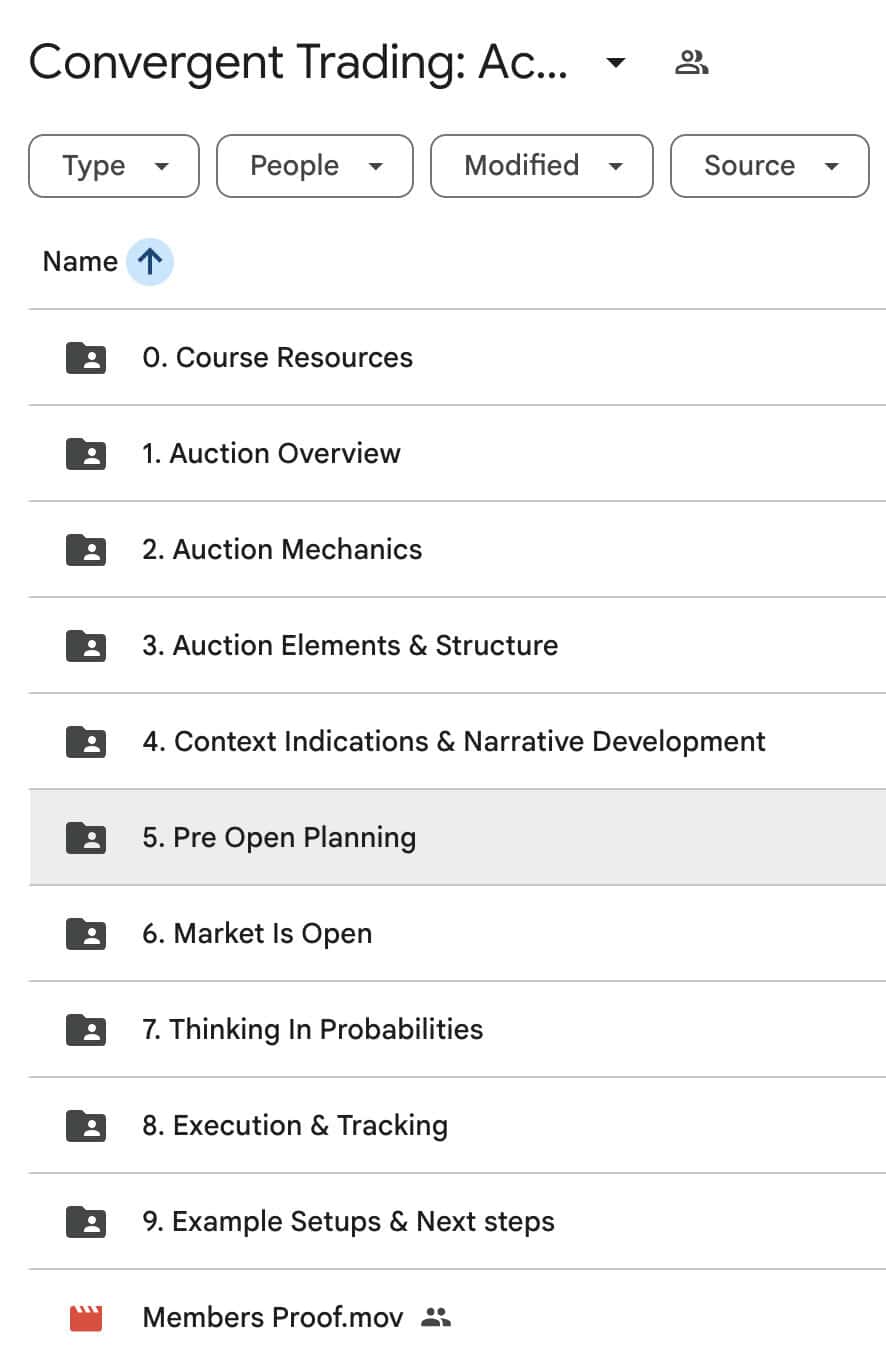Click the red video file icon
886x1362 pixels.
[x=86, y=1317]
